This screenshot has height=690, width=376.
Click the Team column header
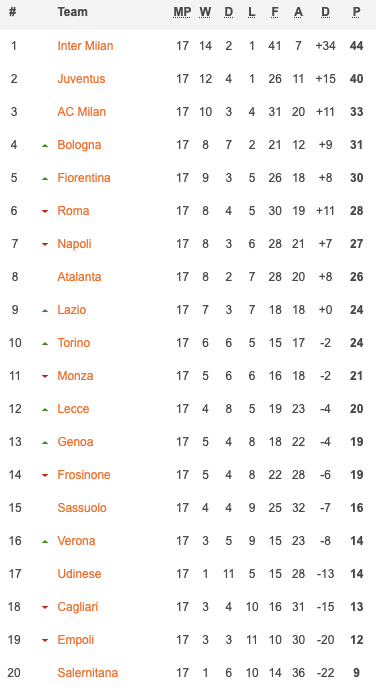72,12
